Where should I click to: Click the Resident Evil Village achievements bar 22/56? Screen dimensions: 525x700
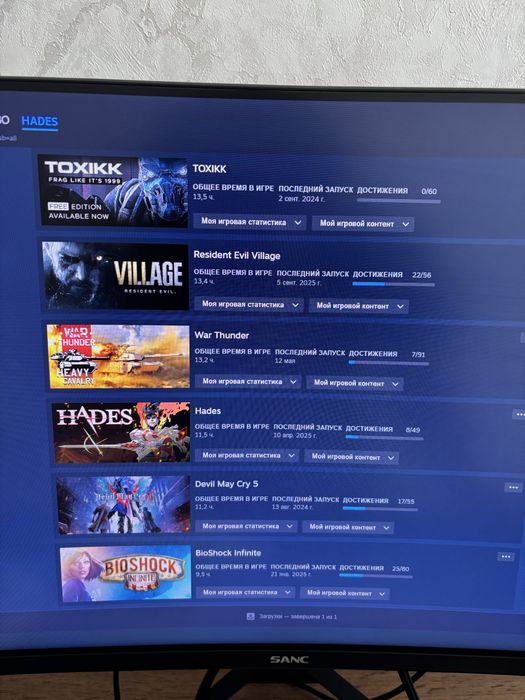pos(394,284)
